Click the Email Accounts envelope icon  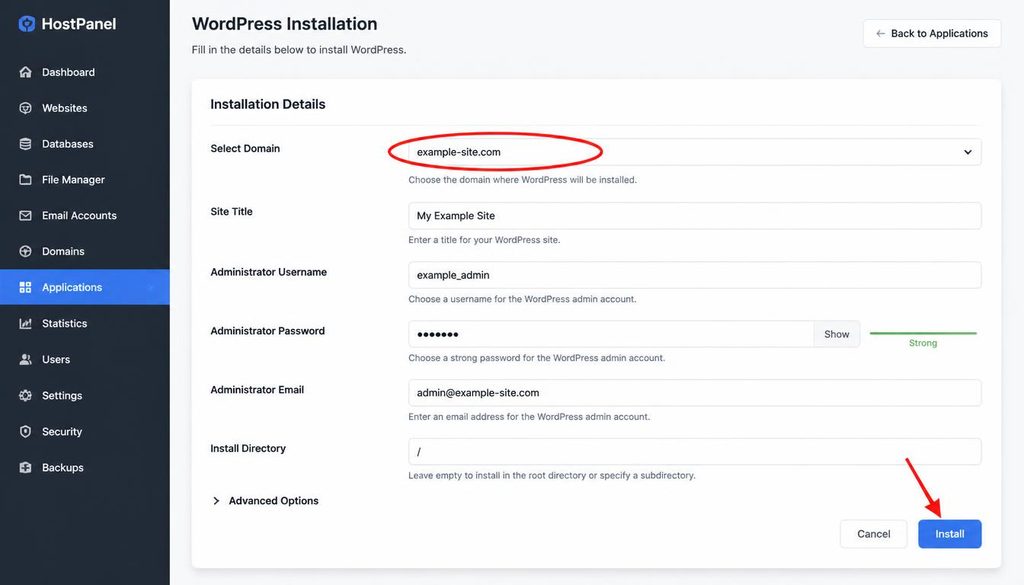(x=25, y=215)
